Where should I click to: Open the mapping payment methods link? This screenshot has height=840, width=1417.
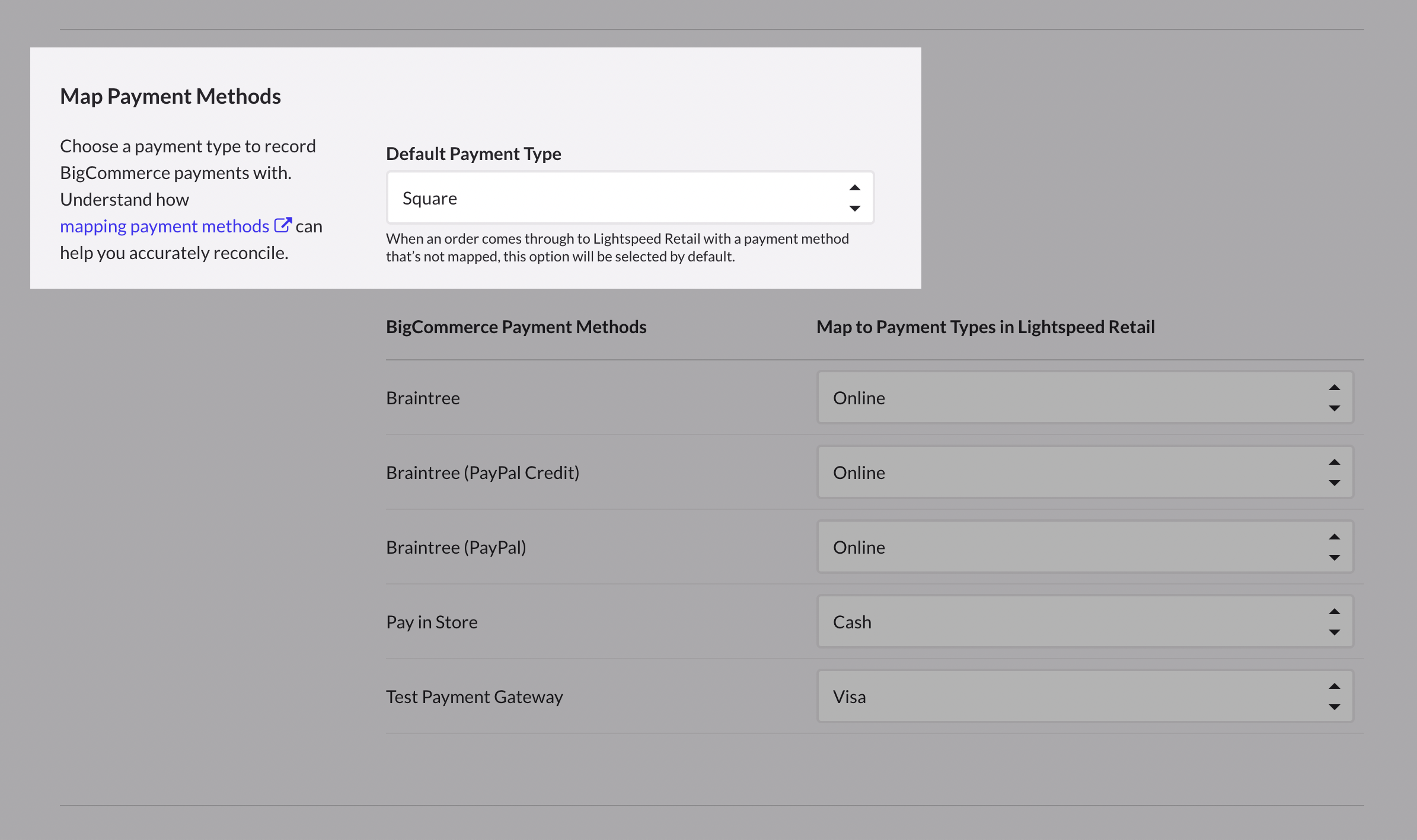164,226
